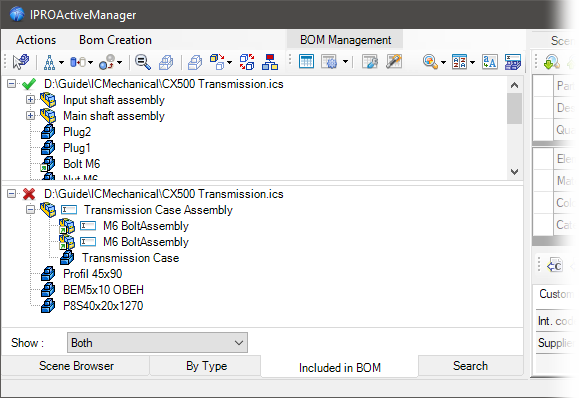Screen dimensions: 584x398
Task: Select the Included in BOM tab
Action: [x=340, y=367]
